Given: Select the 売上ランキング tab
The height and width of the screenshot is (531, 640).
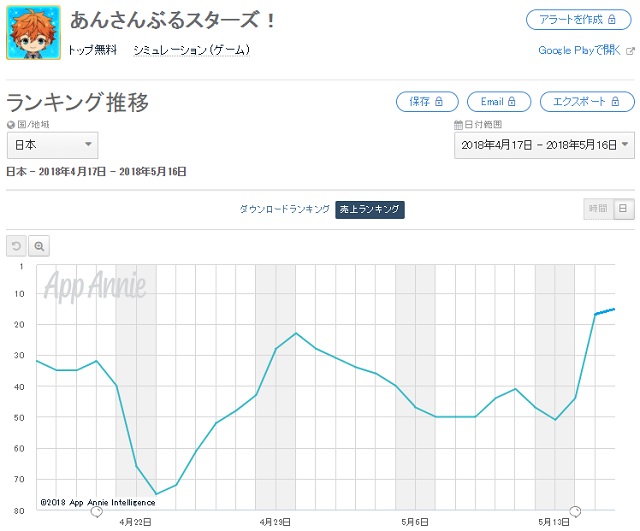Looking at the screenshot, I should (x=370, y=209).
